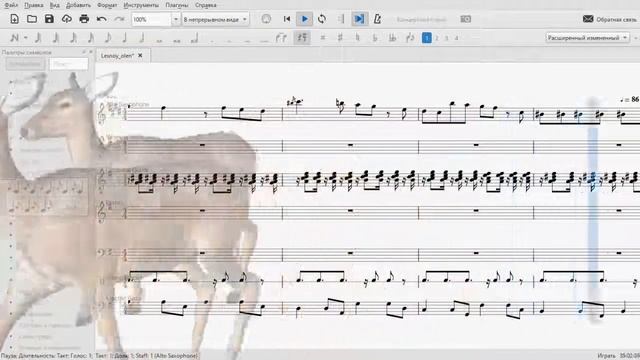Open note input mode dropdown arrow

click(x=25, y=38)
